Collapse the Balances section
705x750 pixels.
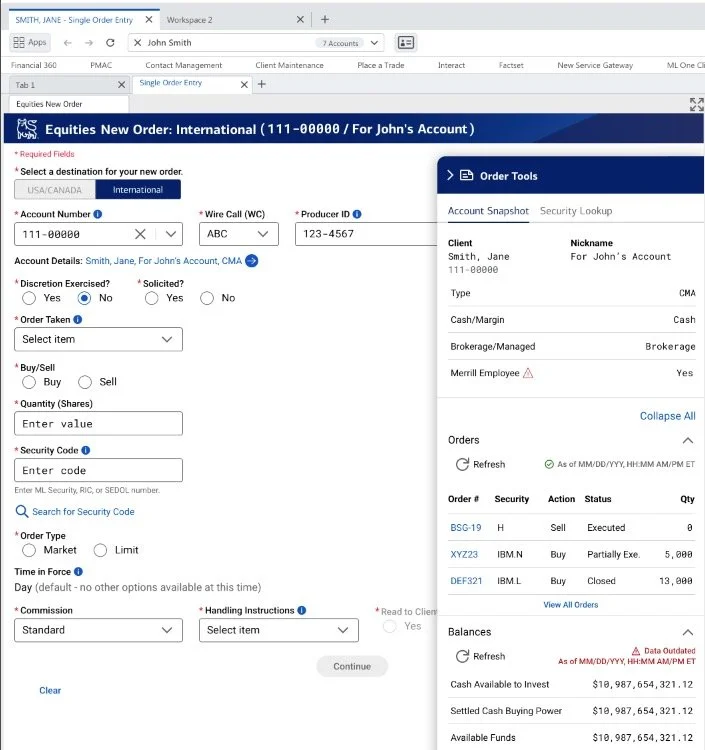point(688,632)
